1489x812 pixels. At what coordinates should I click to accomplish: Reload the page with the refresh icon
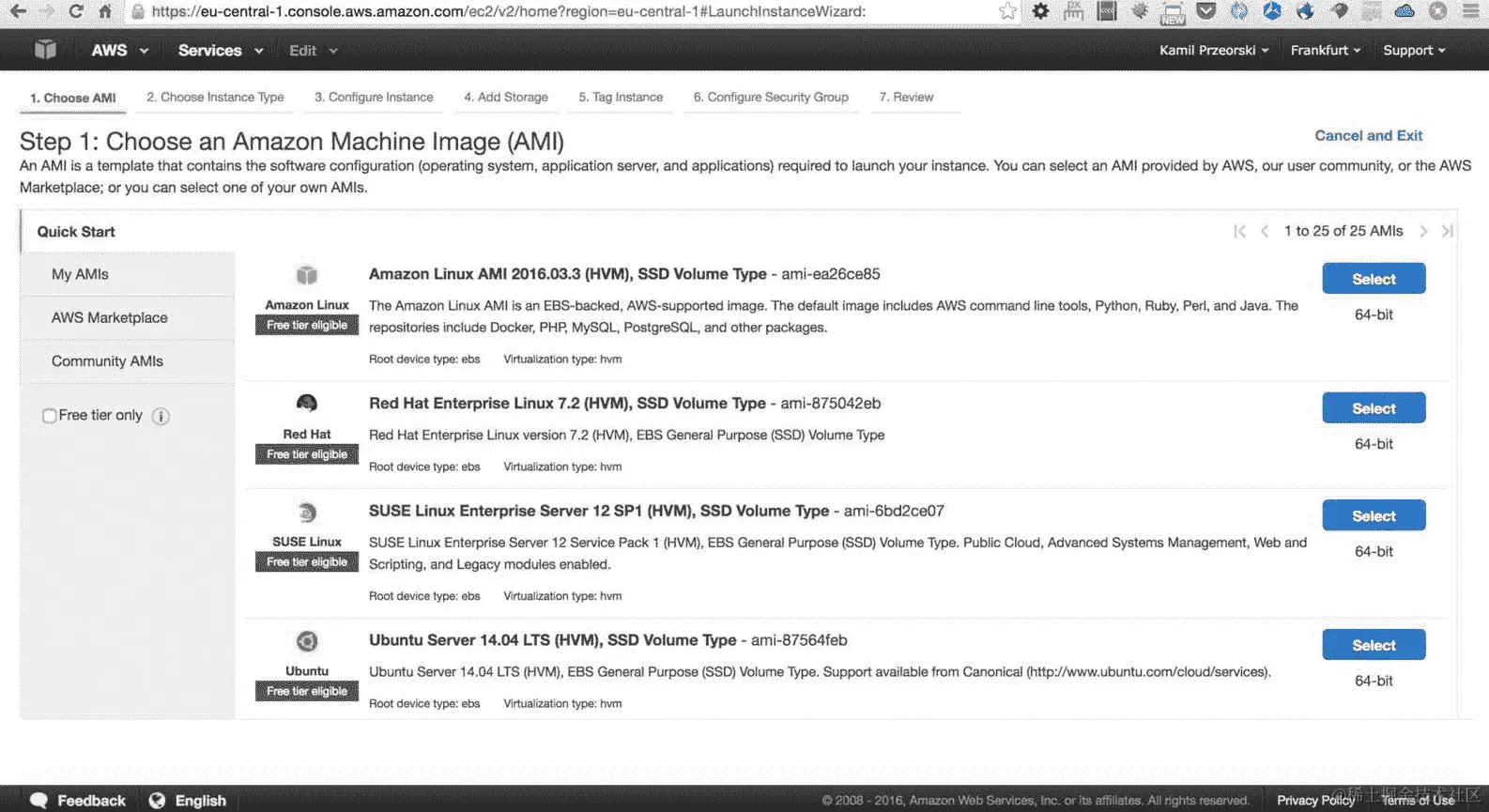76,11
